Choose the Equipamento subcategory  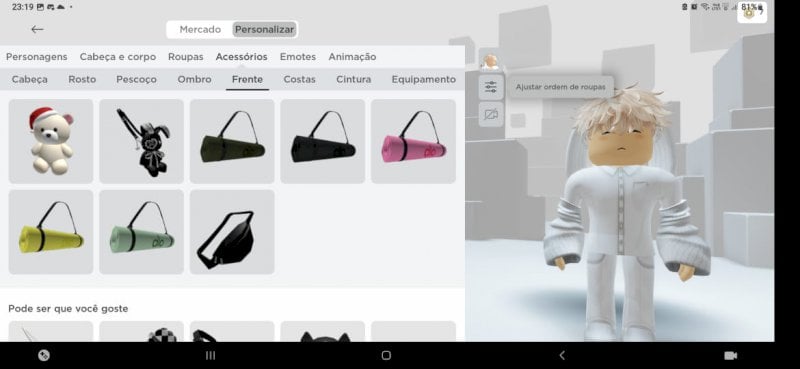point(423,80)
